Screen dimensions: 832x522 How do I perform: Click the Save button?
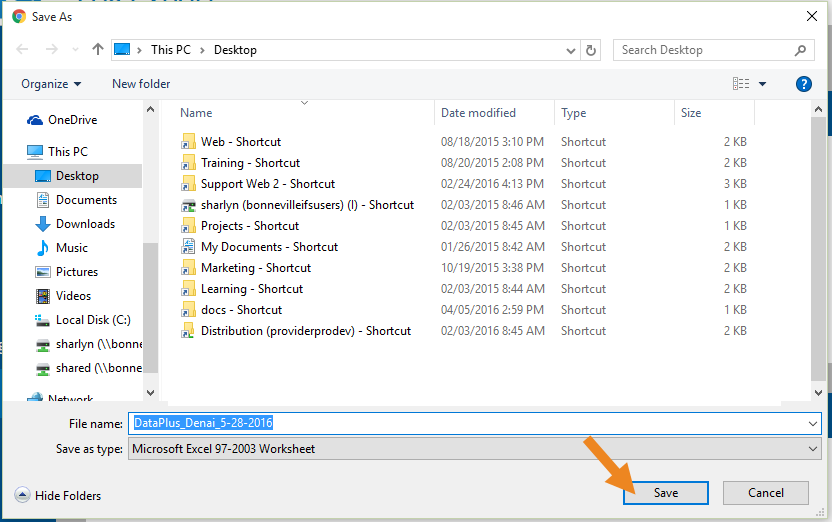click(665, 493)
